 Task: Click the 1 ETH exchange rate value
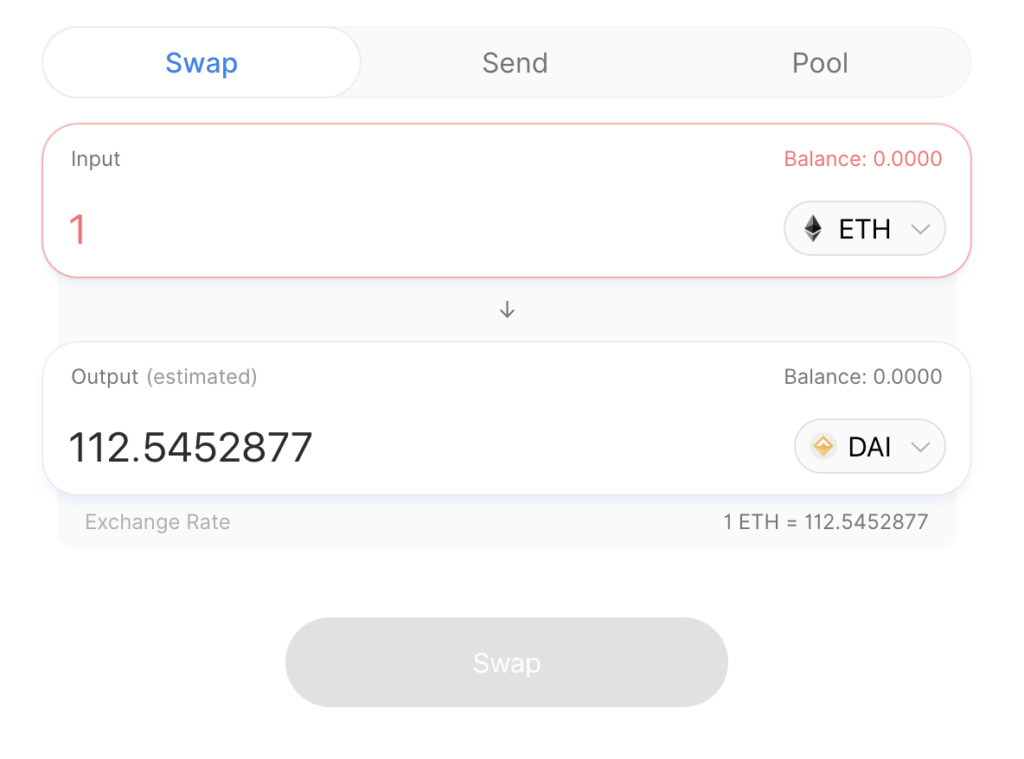826,521
